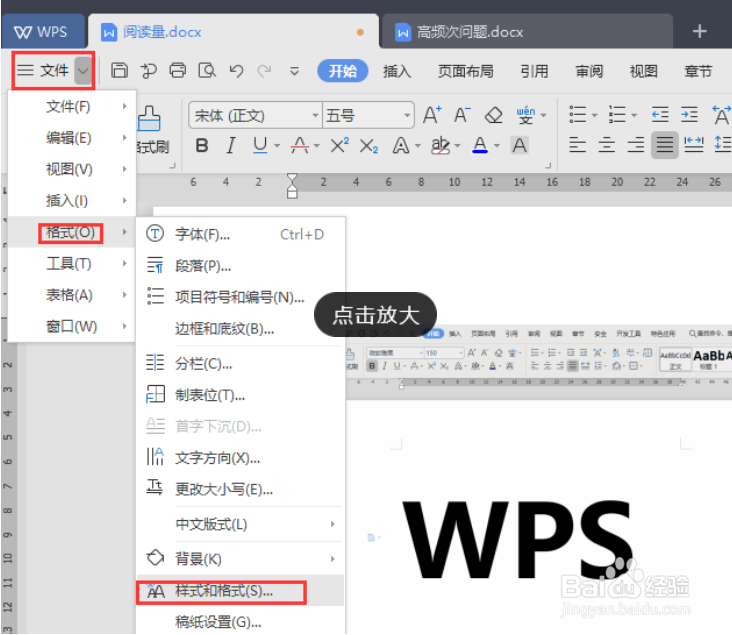Select 样式和格式(S)... menu entry
Viewport: 732px width, 635px height.
pyautogui.click(x=241, y=591)
